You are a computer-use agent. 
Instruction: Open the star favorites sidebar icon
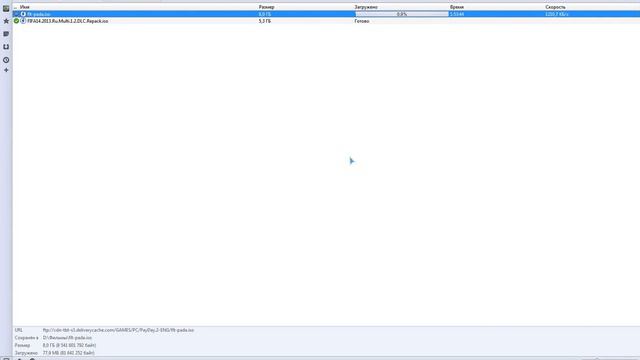tap(6, 21)
